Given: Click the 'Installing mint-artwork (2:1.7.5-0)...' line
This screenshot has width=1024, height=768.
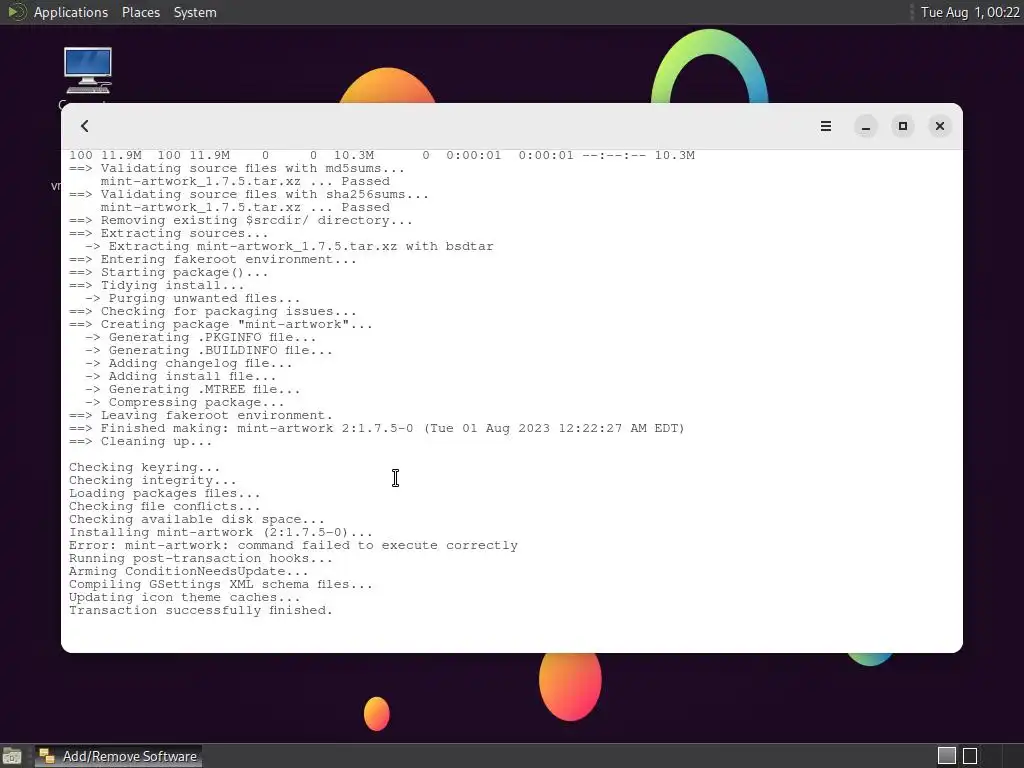Looking at the screenshot, I should (x=221, y=532).
